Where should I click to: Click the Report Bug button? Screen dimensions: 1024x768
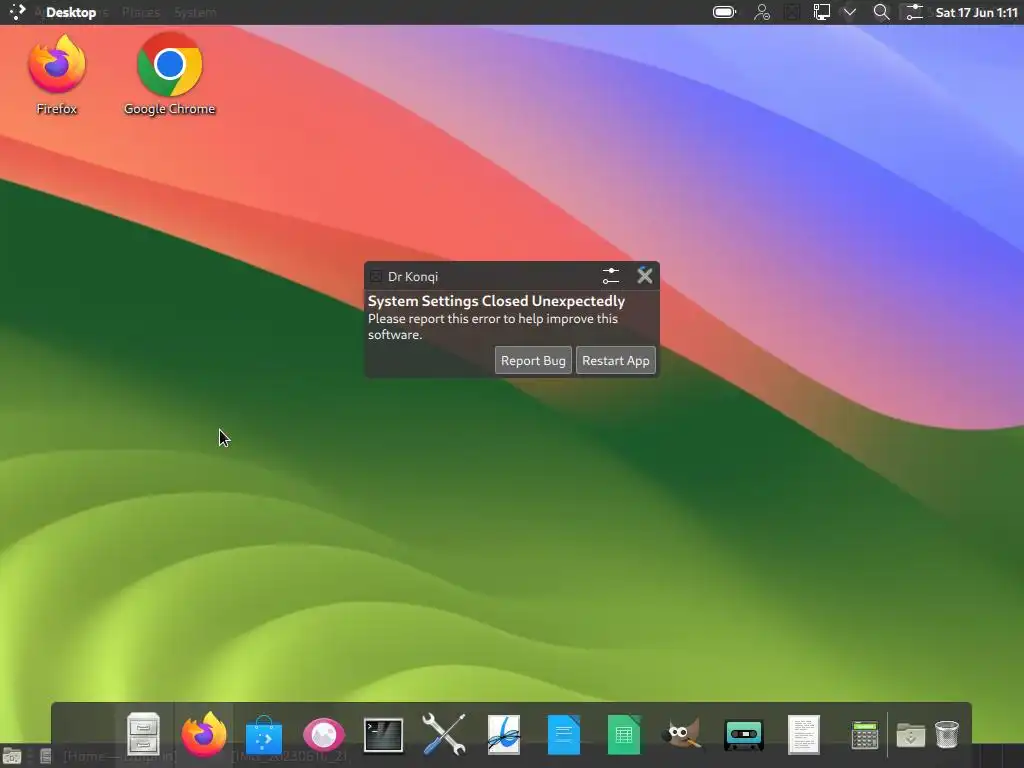[533, 360]
